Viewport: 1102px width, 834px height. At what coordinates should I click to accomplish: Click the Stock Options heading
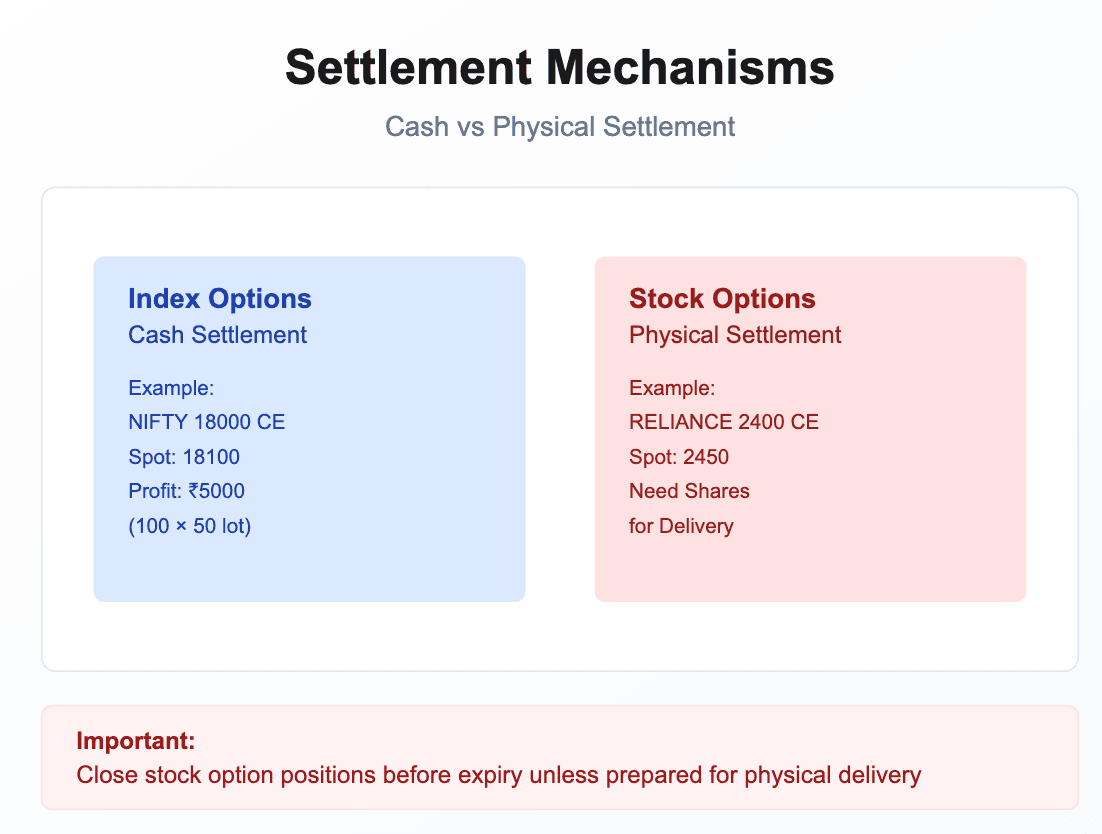click(722, 299)
